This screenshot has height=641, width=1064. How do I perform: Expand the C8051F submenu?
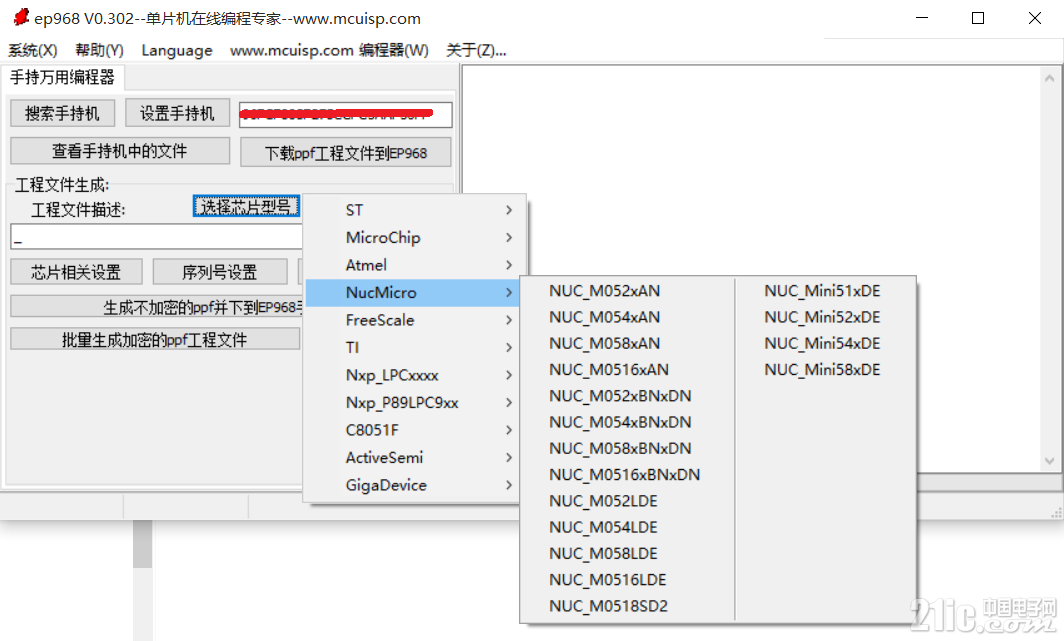(413, 430)
